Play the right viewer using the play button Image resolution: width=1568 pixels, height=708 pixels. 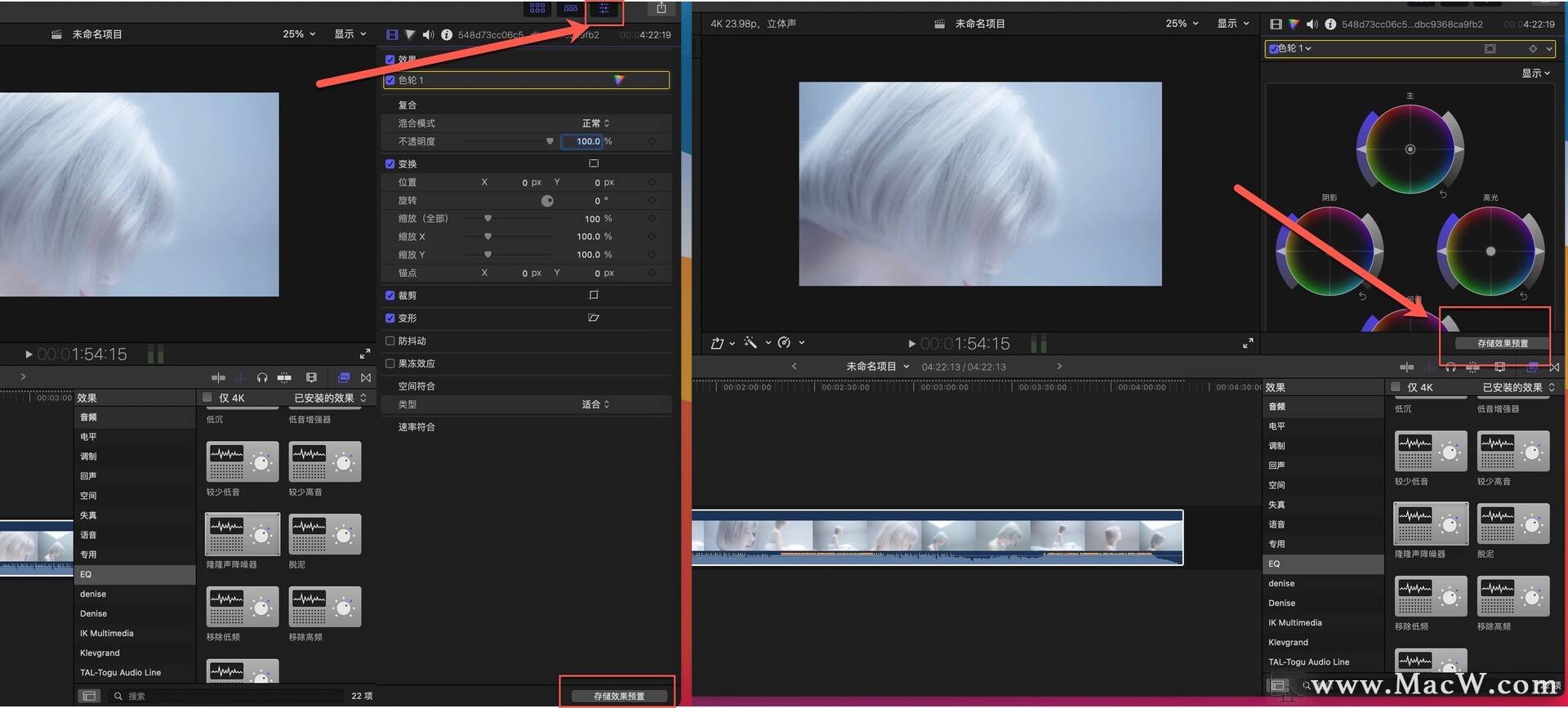pos(911,344)
